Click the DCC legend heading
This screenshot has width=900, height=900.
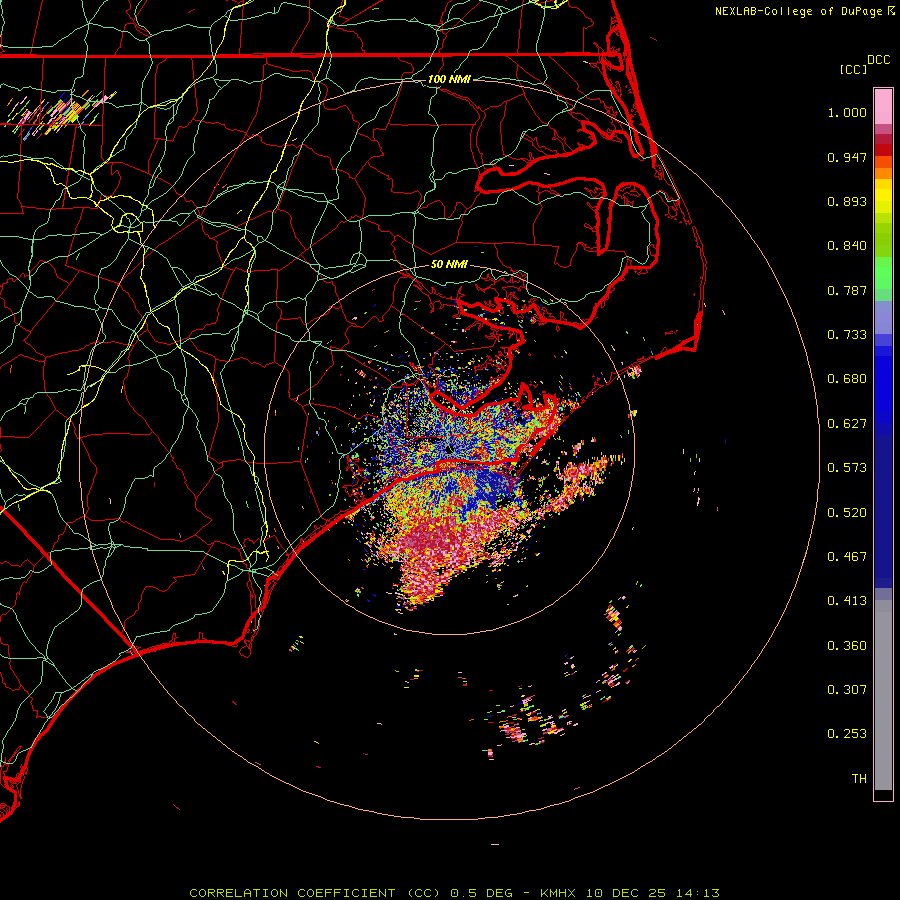(x=878, y=60)
